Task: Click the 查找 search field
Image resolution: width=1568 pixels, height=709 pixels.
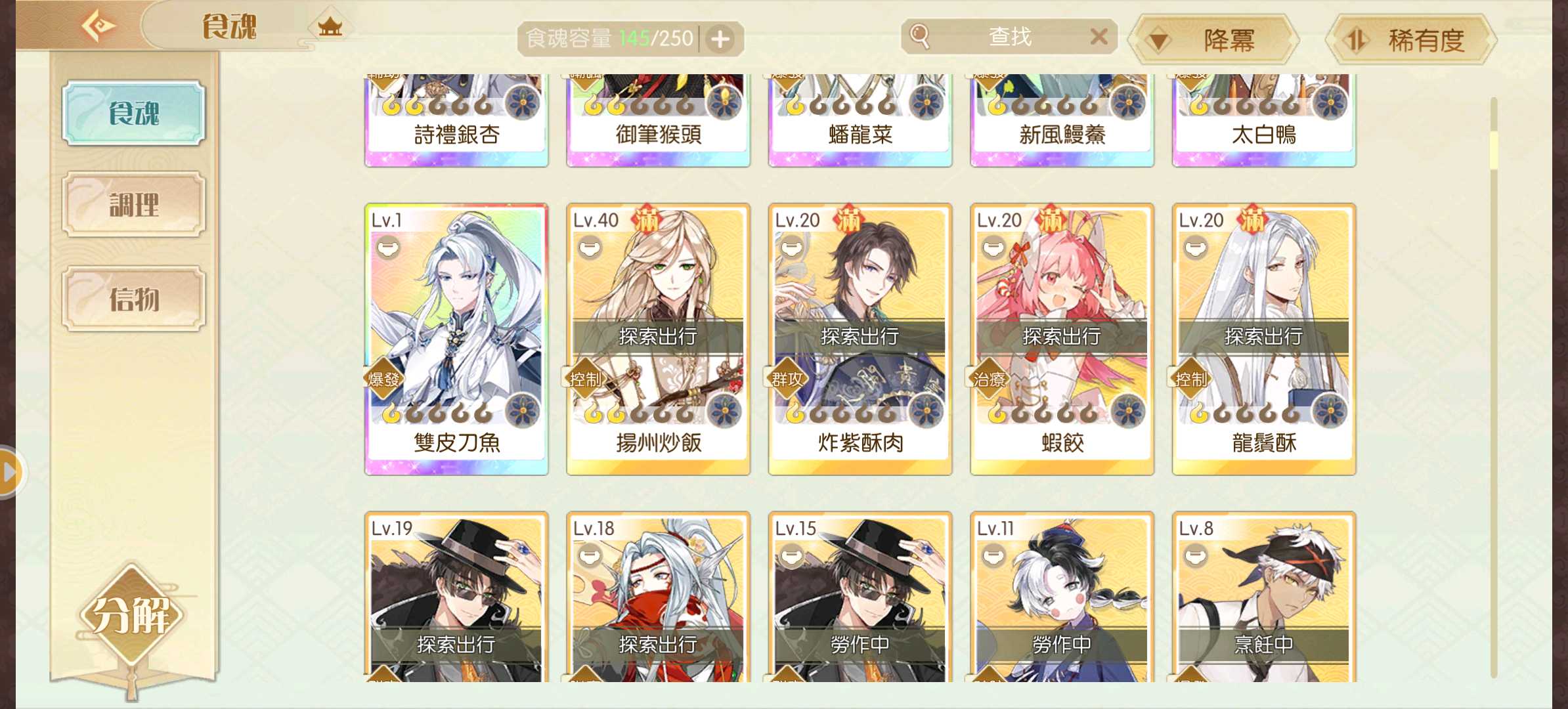Action: [1009, 37]
